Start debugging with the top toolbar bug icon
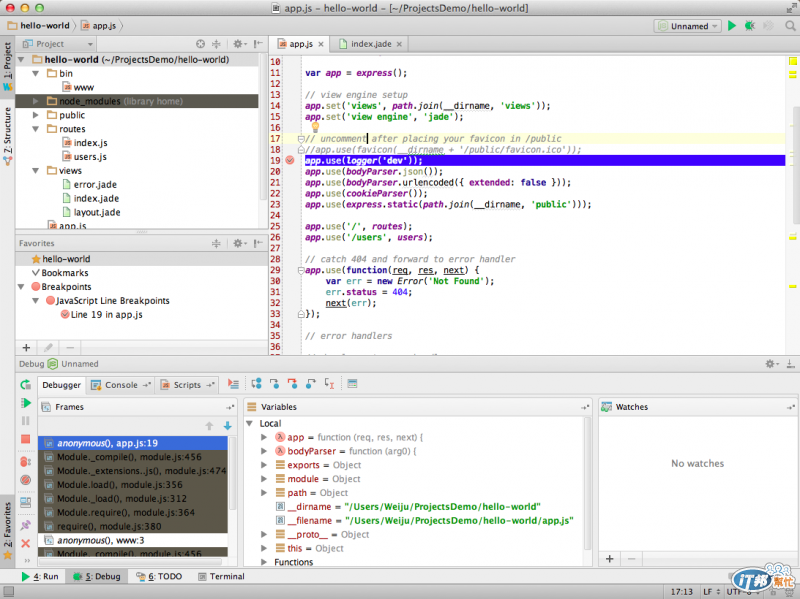The height and width of the screenshot is (599, 800). point(750,26)
